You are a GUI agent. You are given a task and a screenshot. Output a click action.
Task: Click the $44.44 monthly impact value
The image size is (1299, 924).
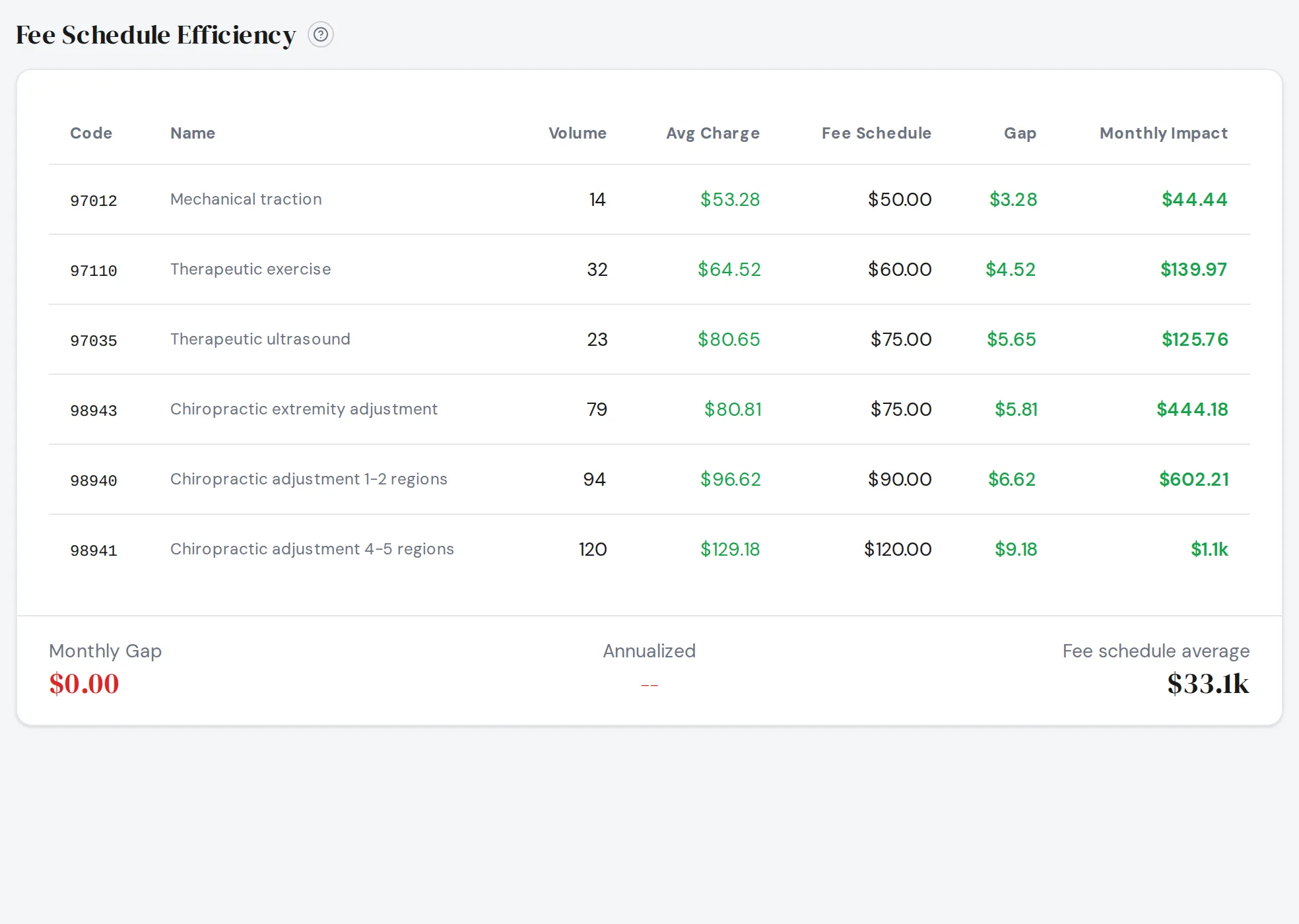click(1195, 199)
